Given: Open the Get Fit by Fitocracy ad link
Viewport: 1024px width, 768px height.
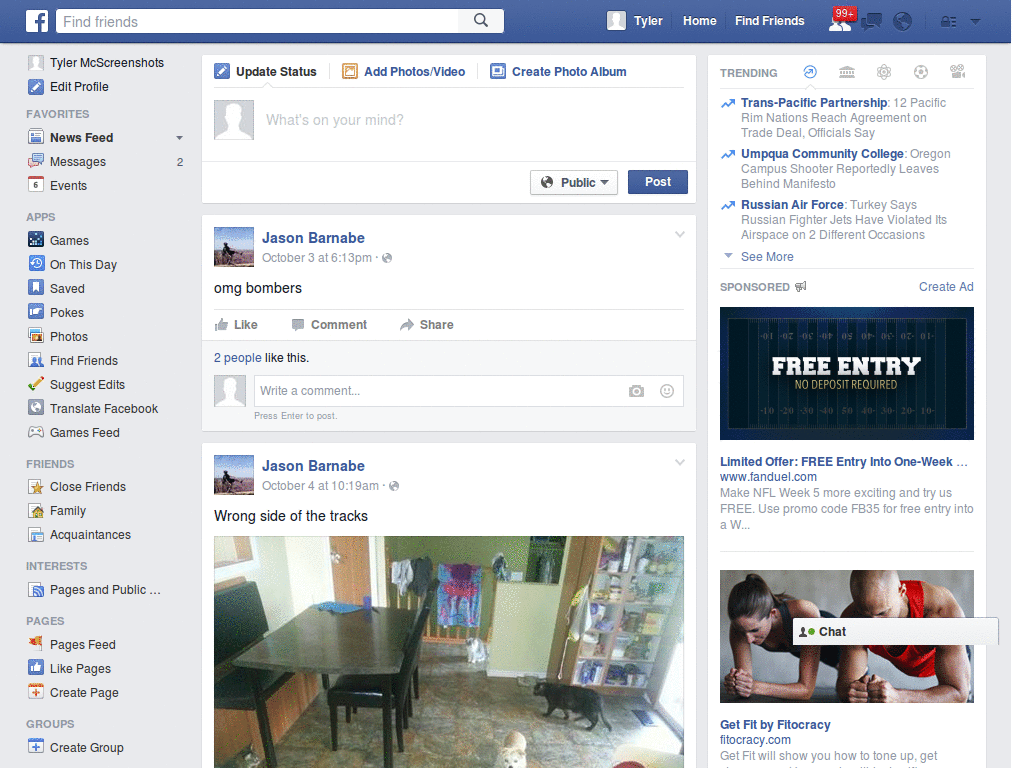Looking at the screenshot, I should pyautogui.click(x=775, y=725).
